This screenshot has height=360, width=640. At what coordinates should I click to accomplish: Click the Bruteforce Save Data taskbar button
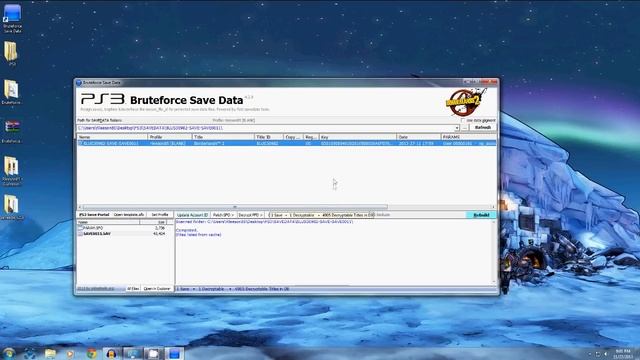point(174,353)
